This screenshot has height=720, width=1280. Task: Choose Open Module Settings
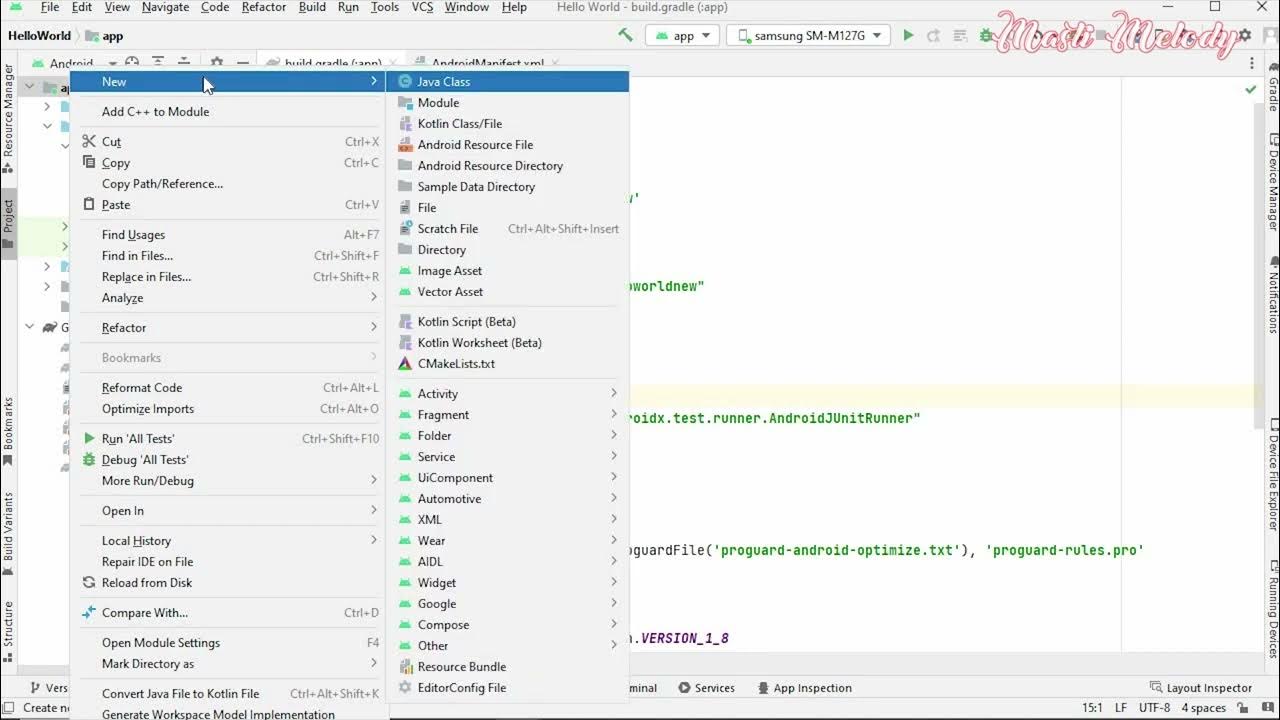[x=228, y=643]
